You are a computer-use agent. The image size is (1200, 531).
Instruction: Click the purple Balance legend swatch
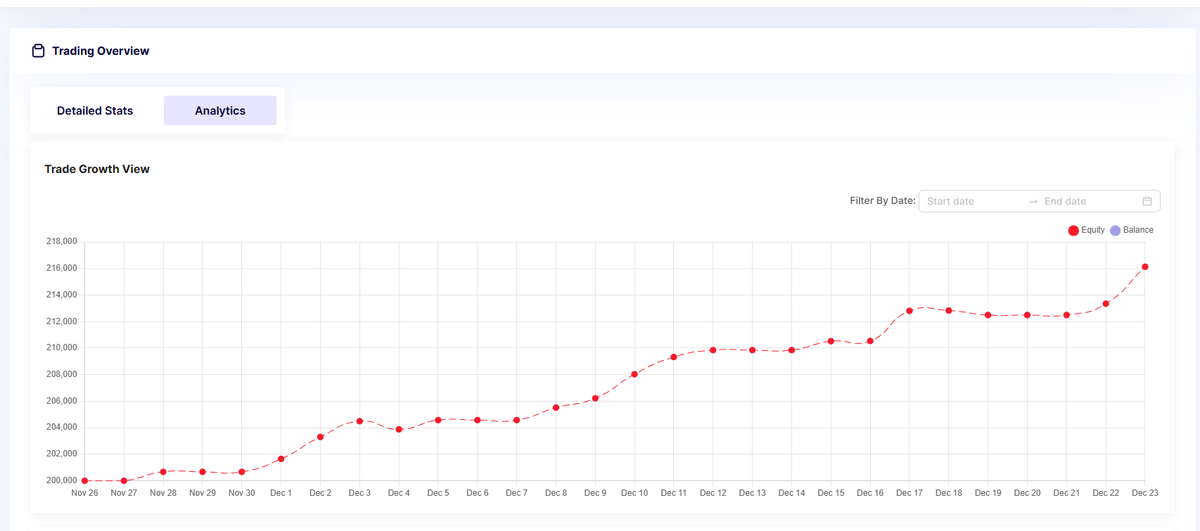pos(1116,230)
